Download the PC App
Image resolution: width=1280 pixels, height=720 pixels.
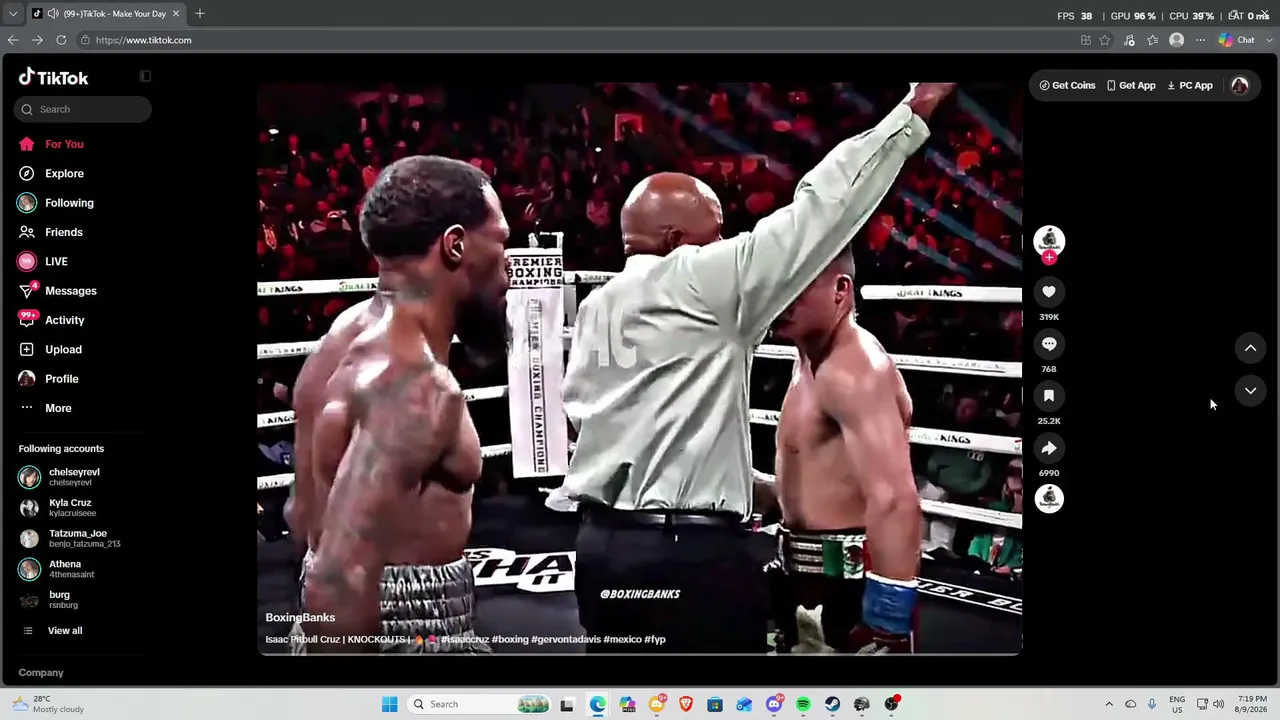(x=1190, y=86)
